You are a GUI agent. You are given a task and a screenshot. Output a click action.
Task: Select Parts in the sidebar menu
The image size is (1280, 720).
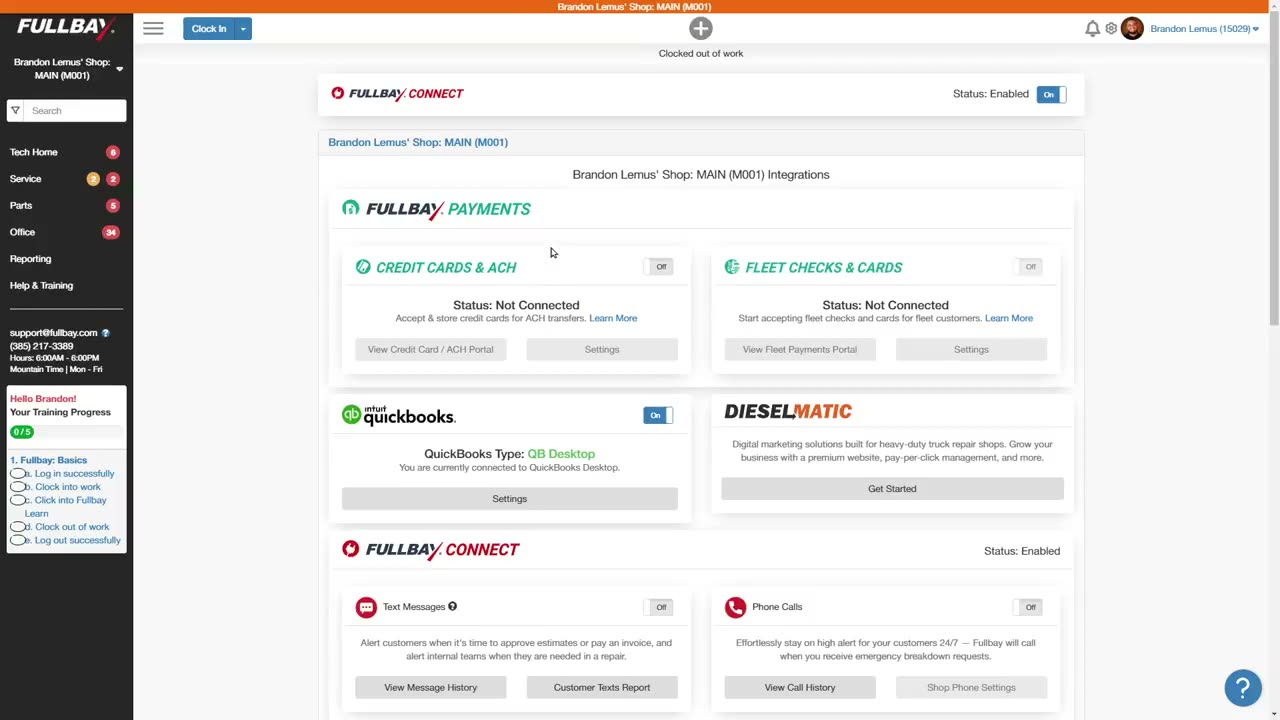(21, 205)
